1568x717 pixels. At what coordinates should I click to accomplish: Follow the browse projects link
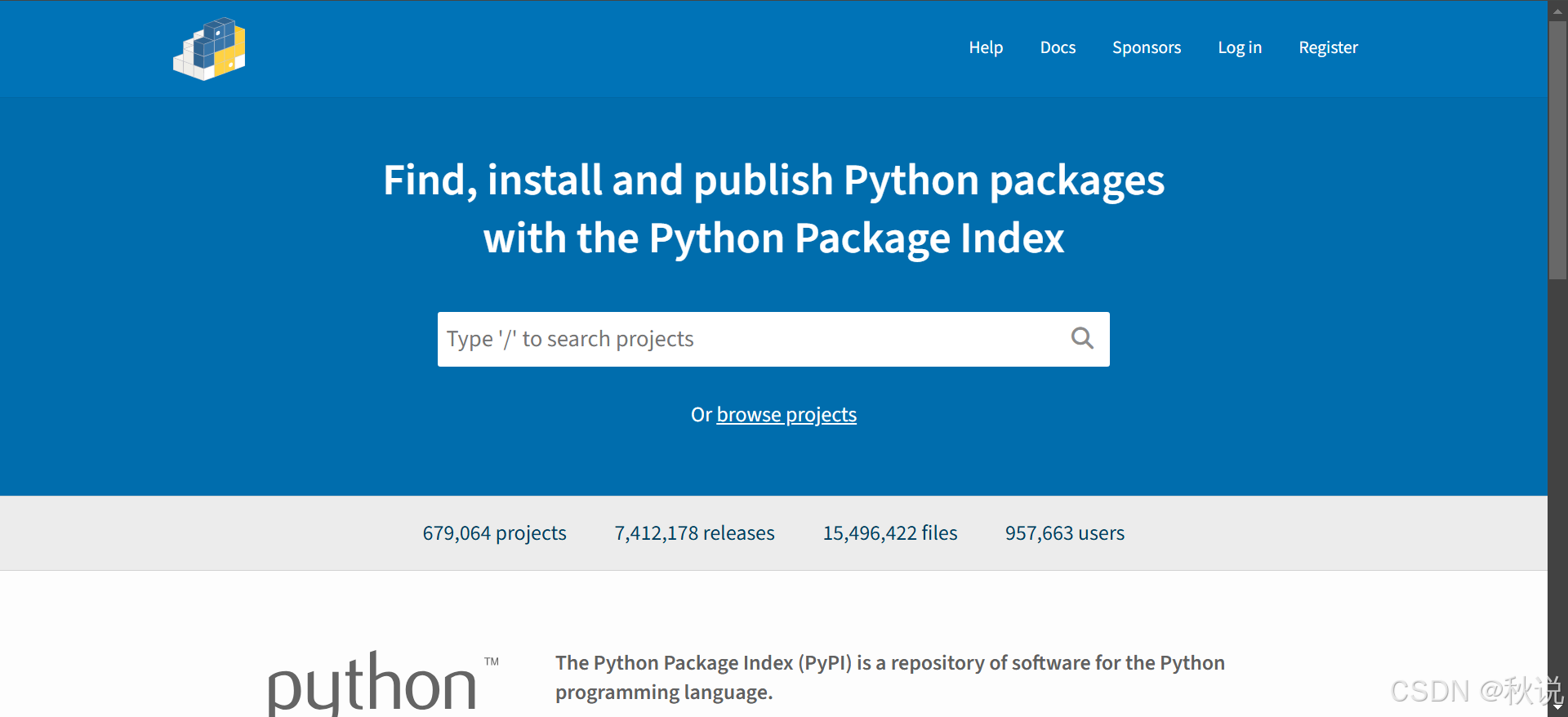tap(786, 415)
